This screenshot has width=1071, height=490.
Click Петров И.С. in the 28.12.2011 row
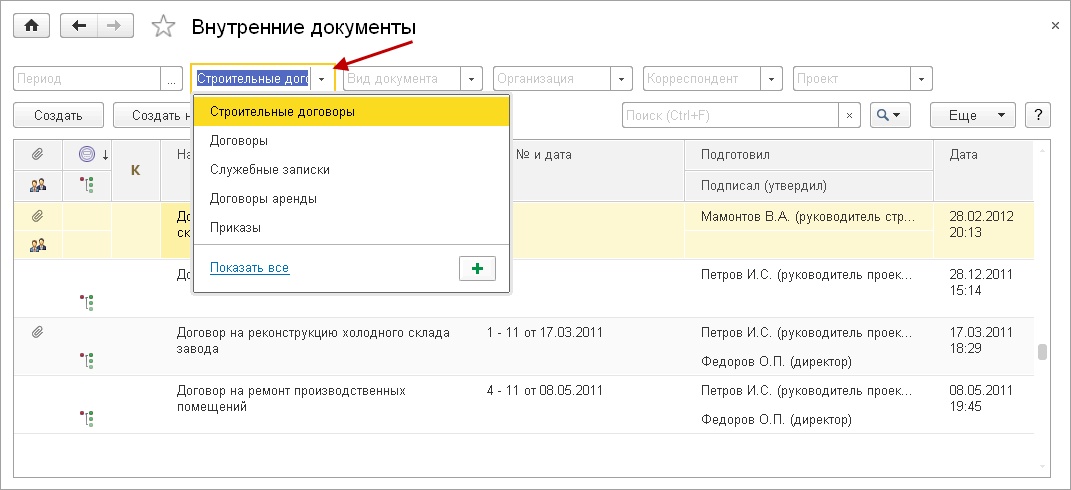pyautogui.click(x=809, y=275)
